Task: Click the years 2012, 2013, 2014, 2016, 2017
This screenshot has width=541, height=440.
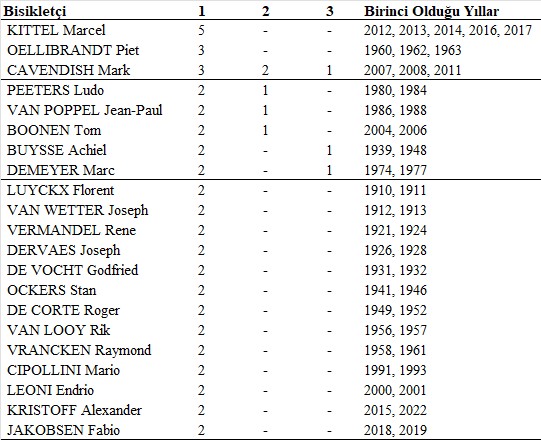Action: pos(448,30)
